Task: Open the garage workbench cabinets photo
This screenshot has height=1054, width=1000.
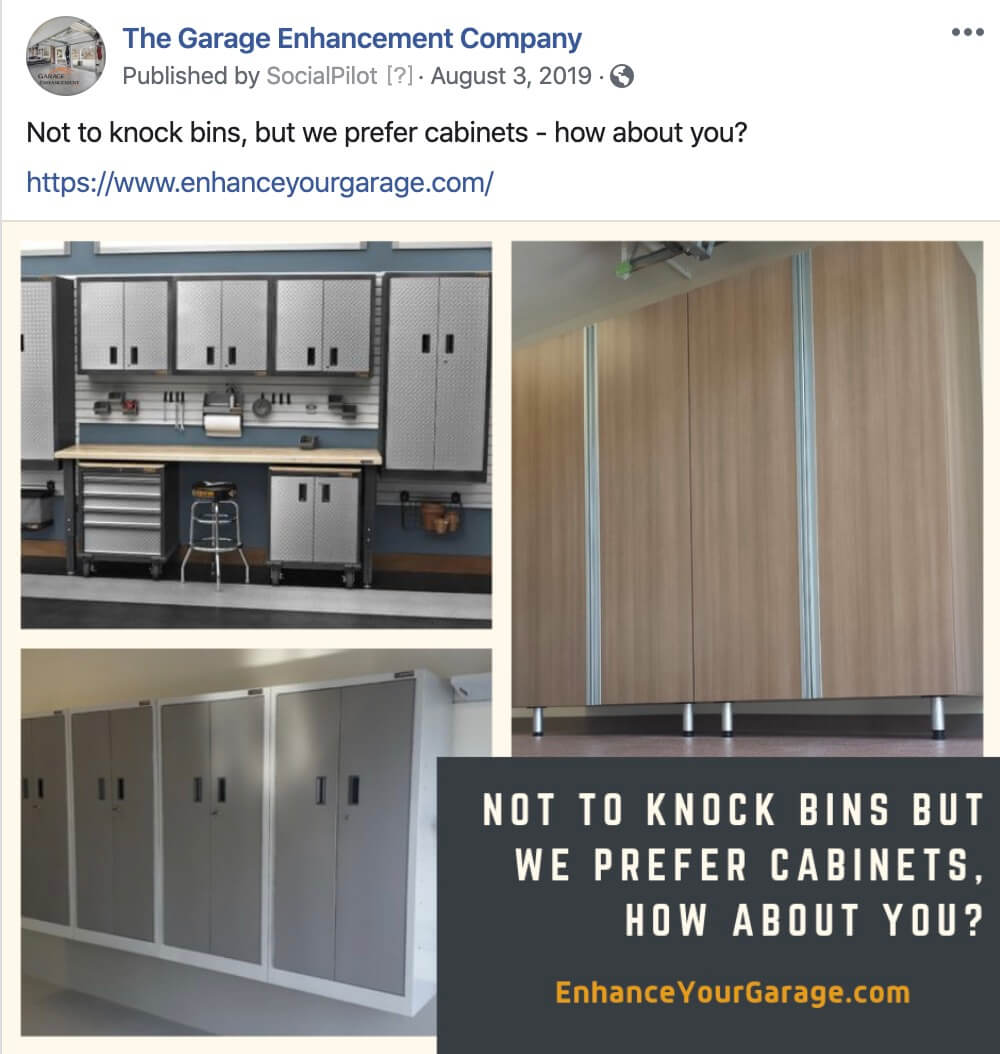Action: [256, 435]
